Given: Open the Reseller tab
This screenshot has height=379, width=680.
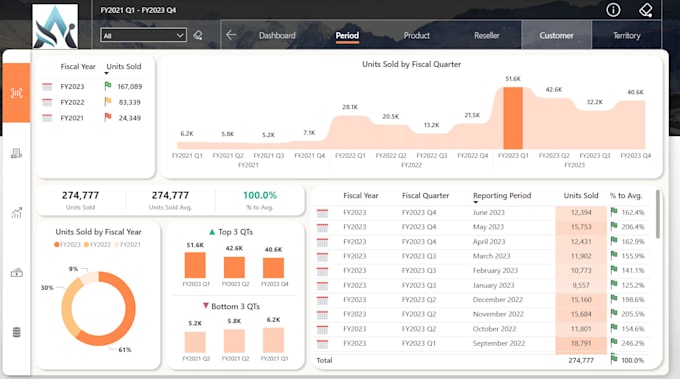Looking at the screenshot, I should click(x=487, y=36).
